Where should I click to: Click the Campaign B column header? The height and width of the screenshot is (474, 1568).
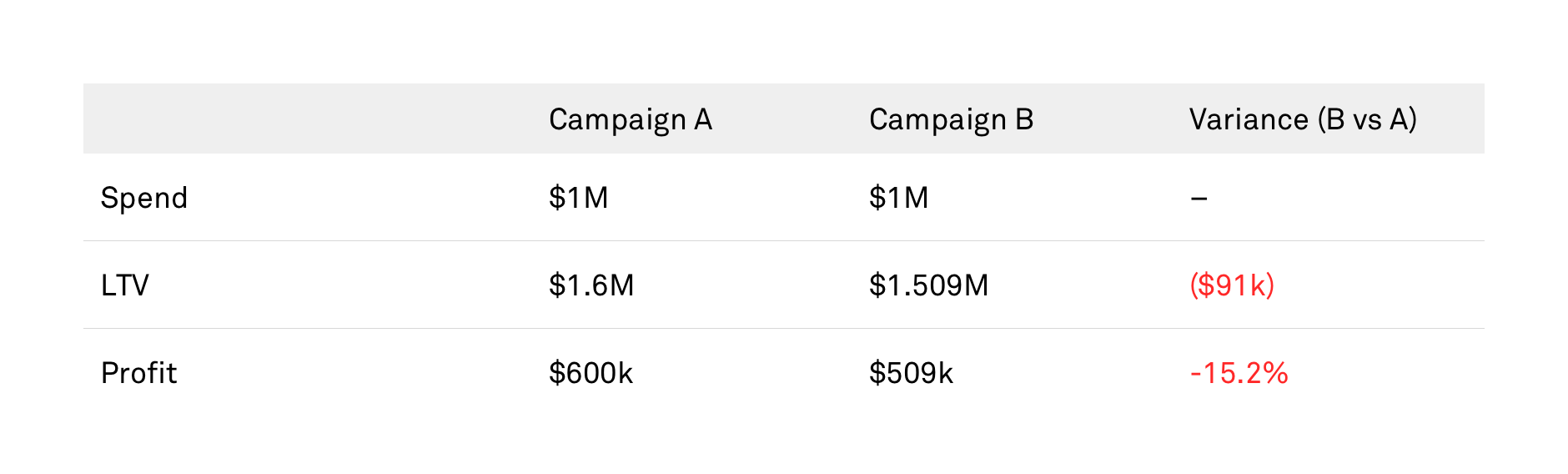(x=951, y=120)
